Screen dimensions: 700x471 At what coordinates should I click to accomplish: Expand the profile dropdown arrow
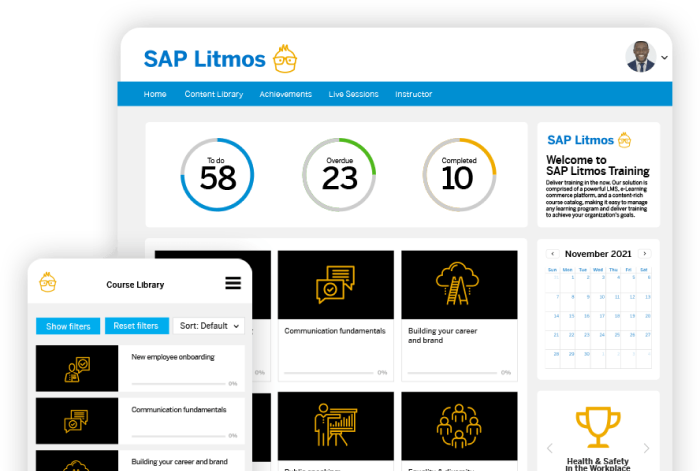664,58
